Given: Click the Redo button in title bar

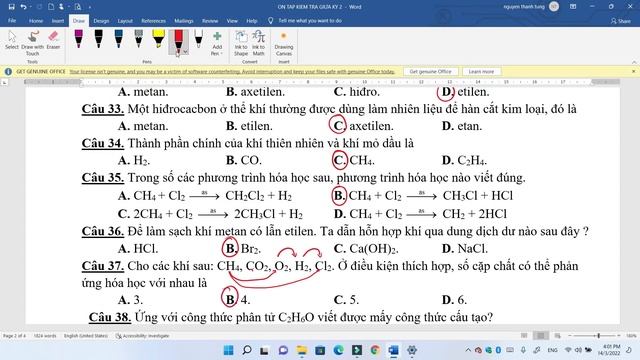Looking at the screenshot, I should point(40,7).
